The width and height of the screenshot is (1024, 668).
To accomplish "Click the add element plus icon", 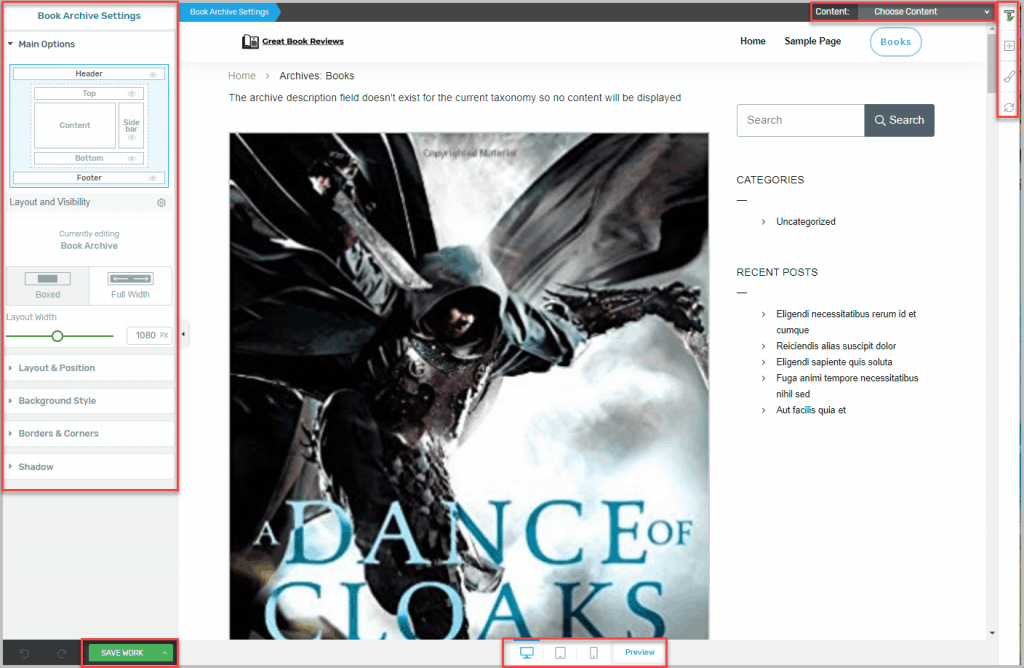I will (1010, 46).
